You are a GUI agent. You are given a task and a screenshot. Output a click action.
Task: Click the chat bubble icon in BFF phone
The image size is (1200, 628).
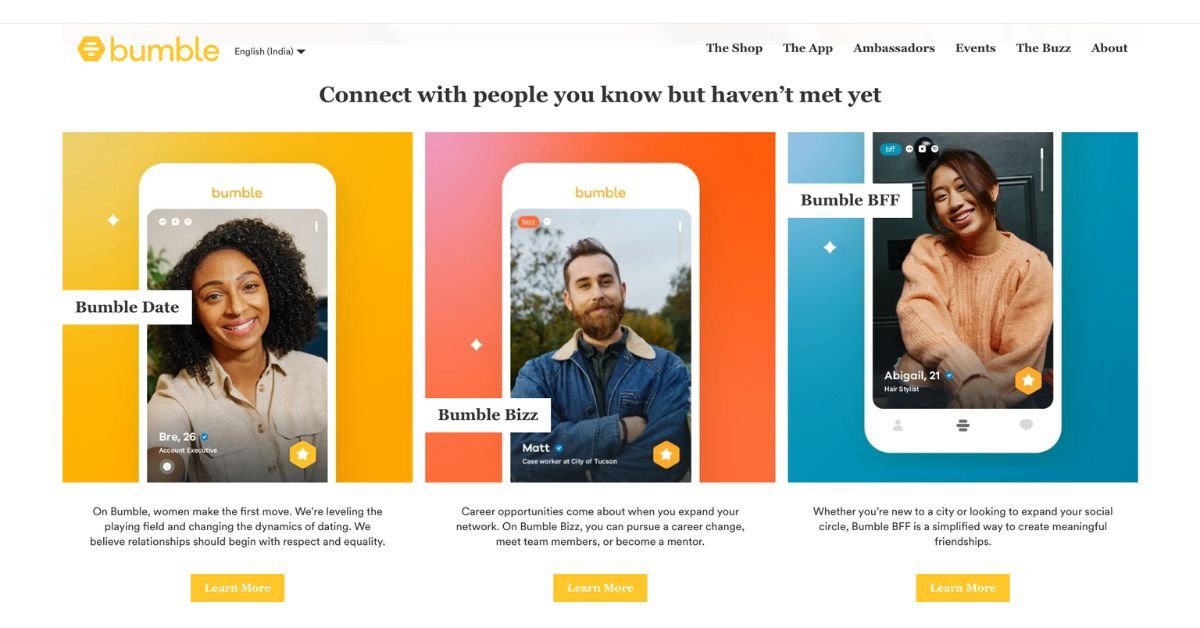[1026, 425]
